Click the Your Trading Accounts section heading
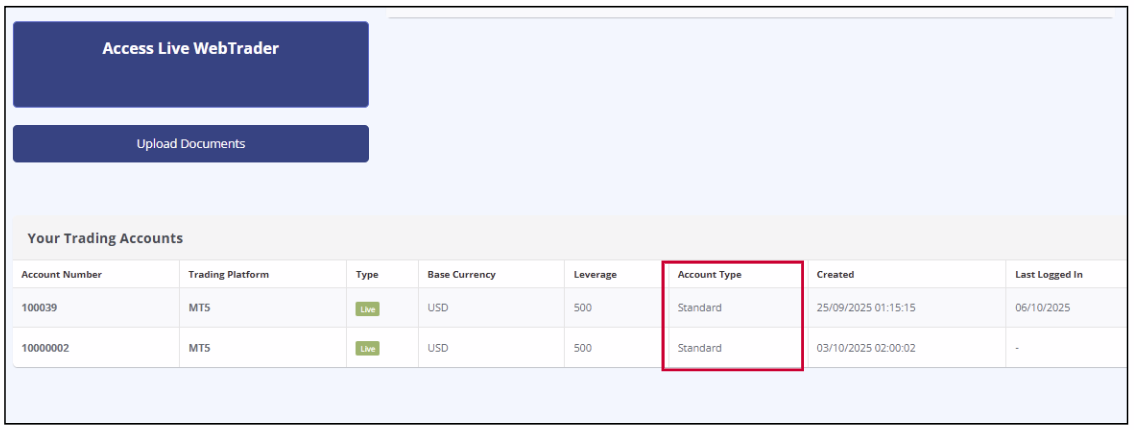The width and height of the screenshot is (1134, 430). coord(105,239)
